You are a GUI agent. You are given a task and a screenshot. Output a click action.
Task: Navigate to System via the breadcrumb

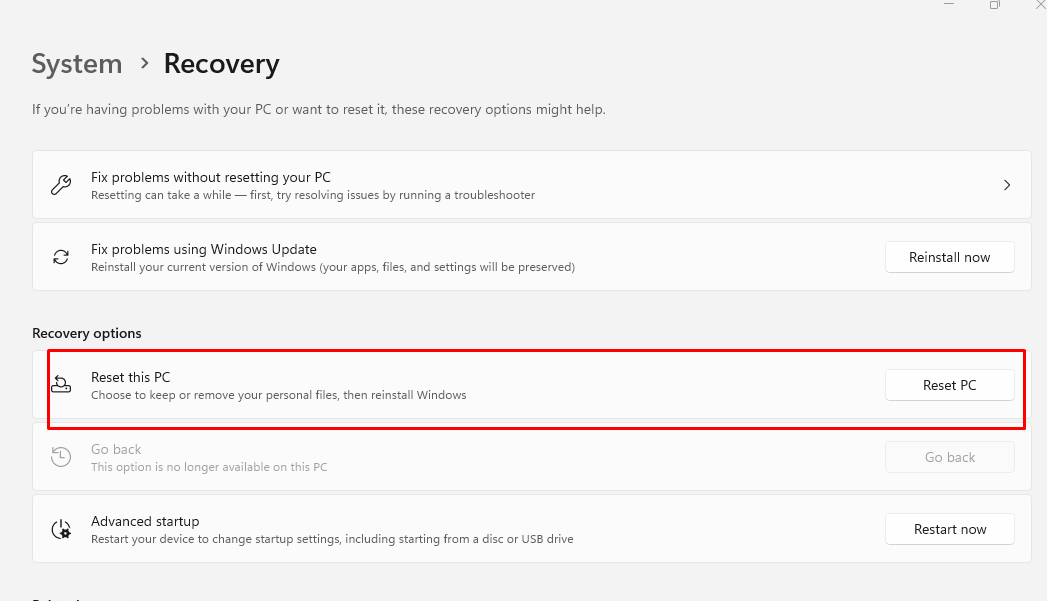click(77, 63)
